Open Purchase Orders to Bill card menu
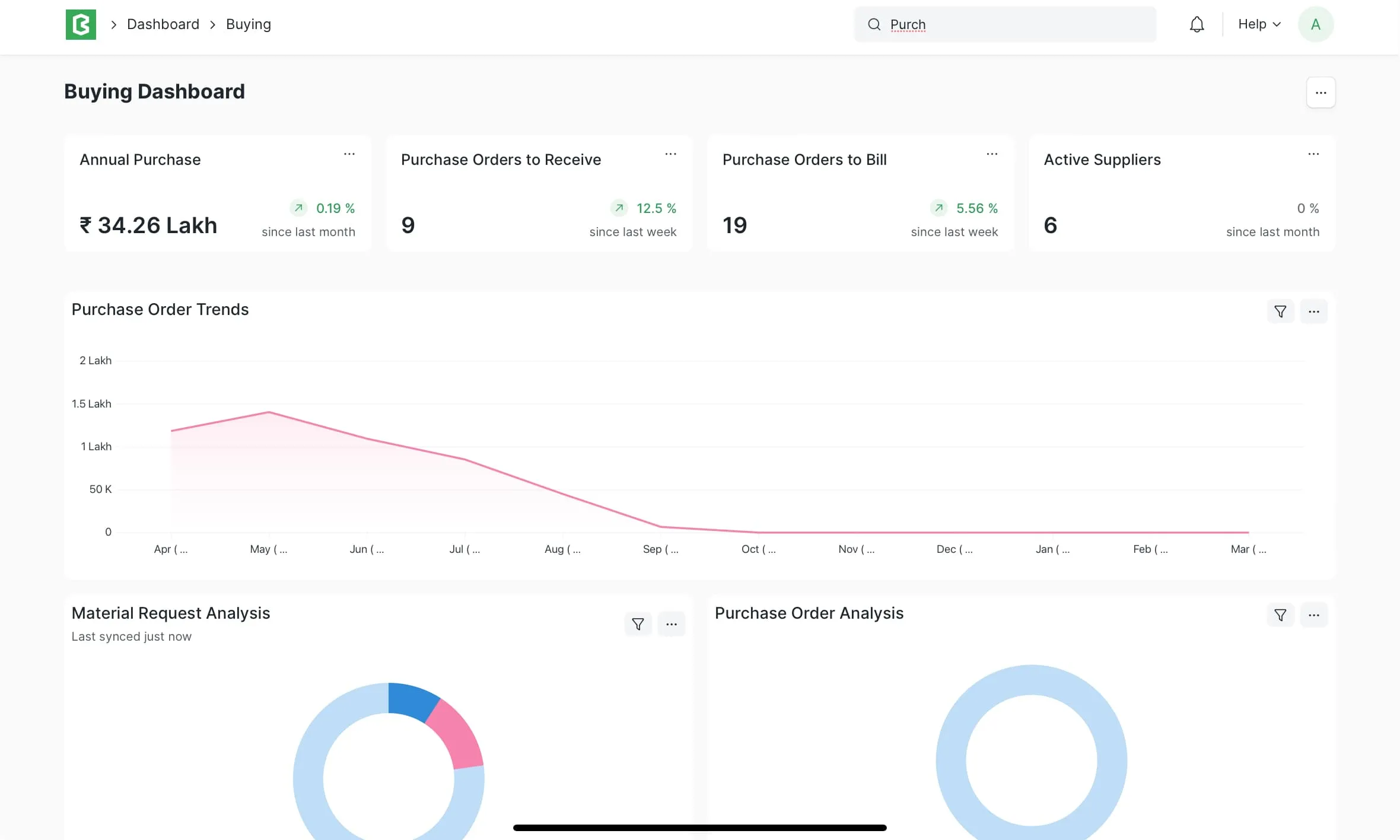 992,154
